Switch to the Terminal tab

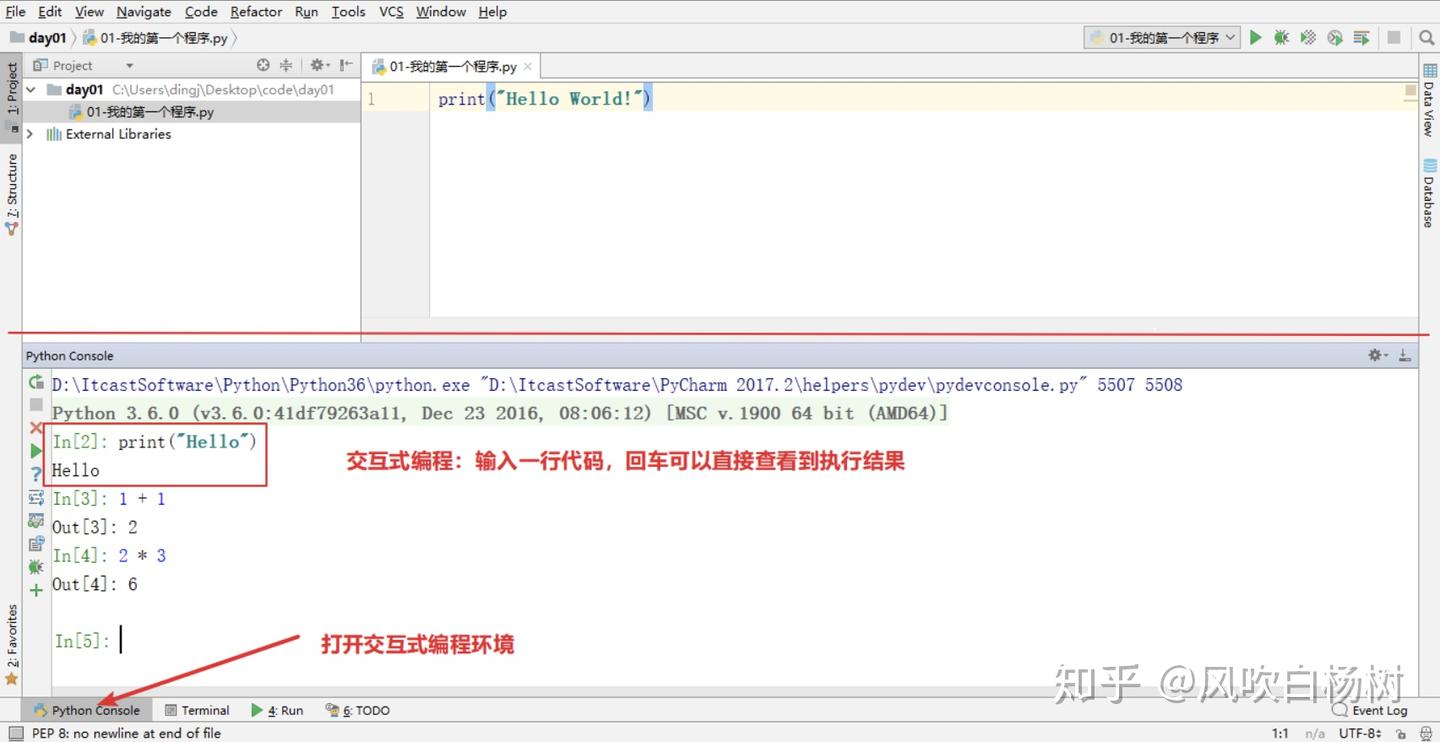coord(204,710)
